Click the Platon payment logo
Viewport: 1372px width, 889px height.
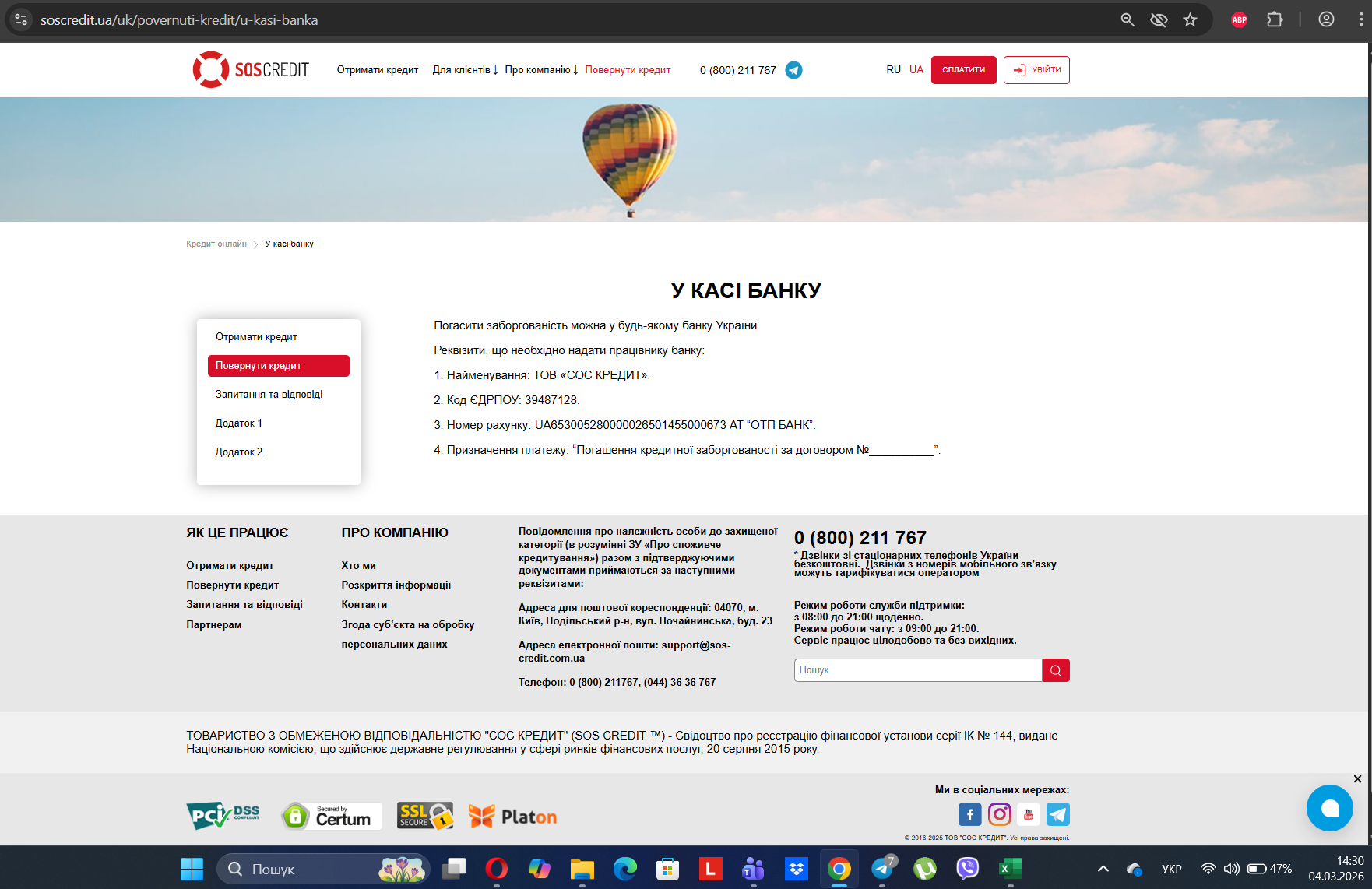(x=513, y=817)
